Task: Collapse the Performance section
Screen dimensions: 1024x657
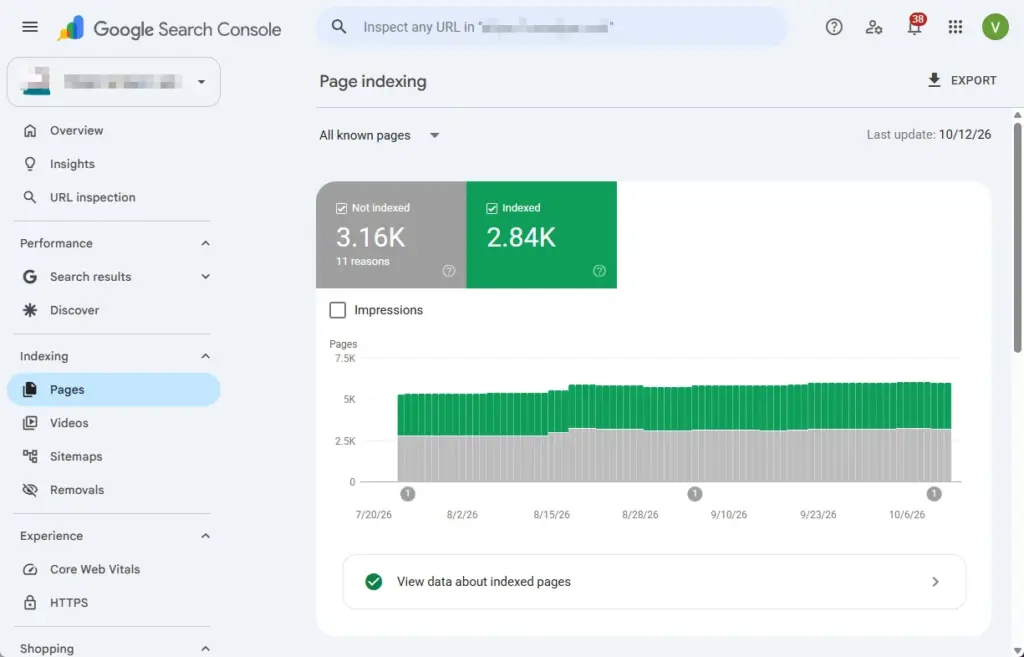Action: [x=205, y=244]
